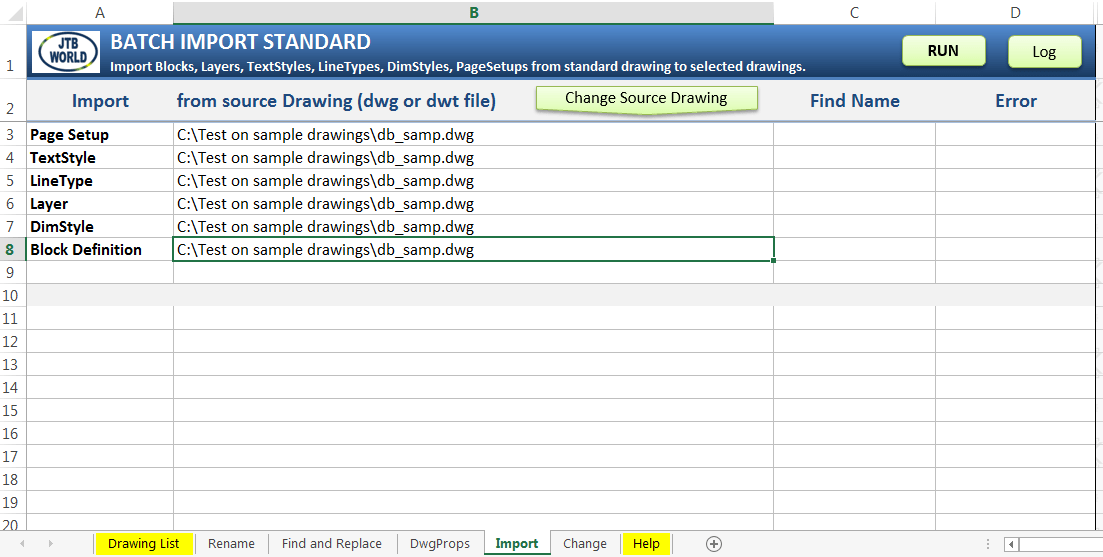Click the RUN button
The image size is (1103, 557).
pyautogui.click(x=943, y=51)
